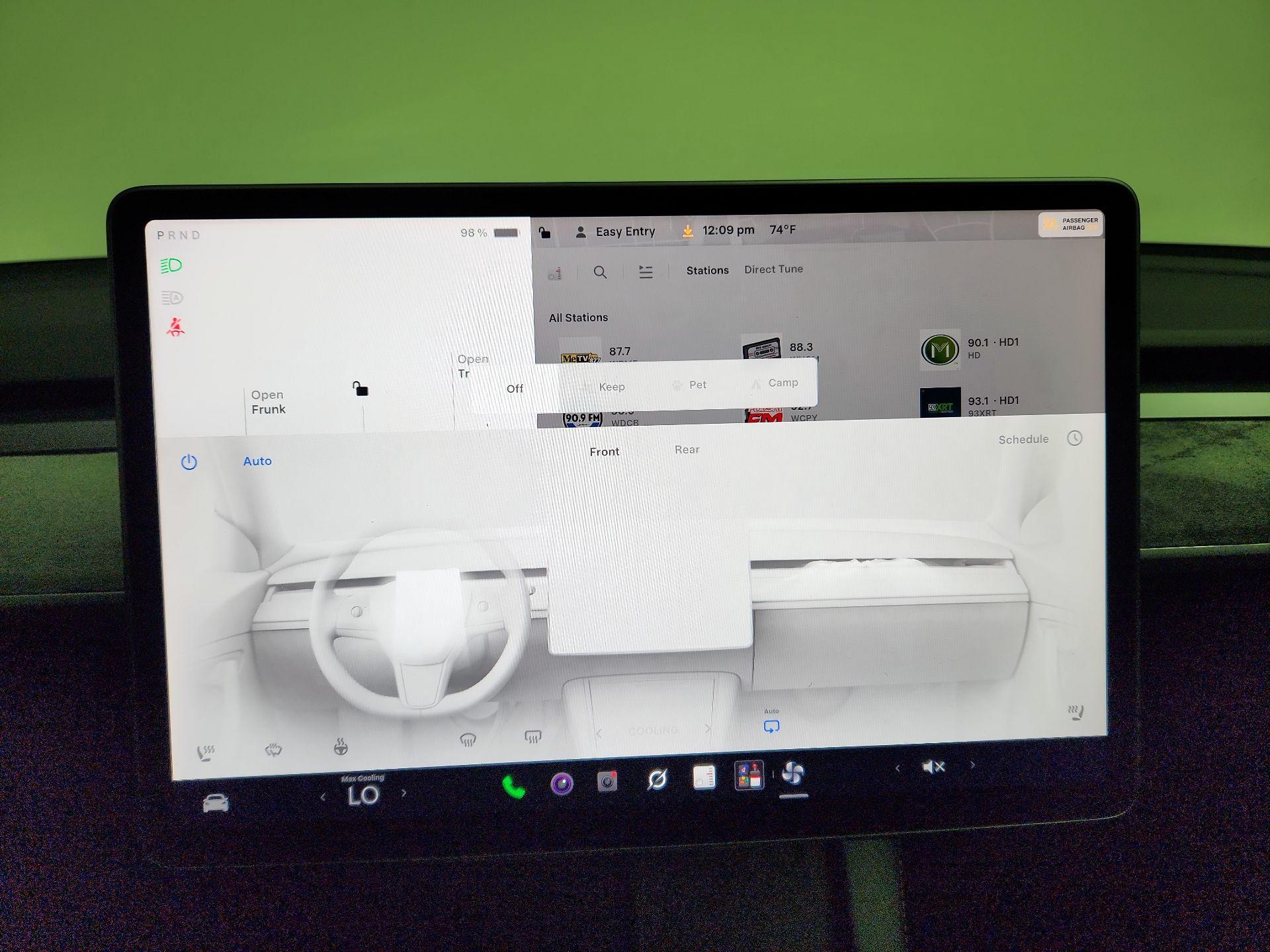Open Easy Entry driver profile
The width and height of the screenshot is (1270, 952).
[615, 232]
